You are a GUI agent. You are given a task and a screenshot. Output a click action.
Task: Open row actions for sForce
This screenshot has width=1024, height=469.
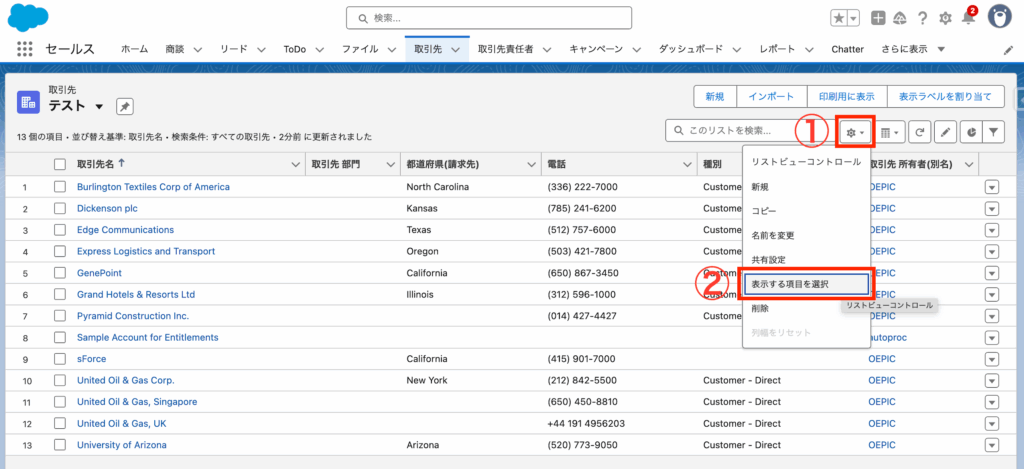pos(991,359)
